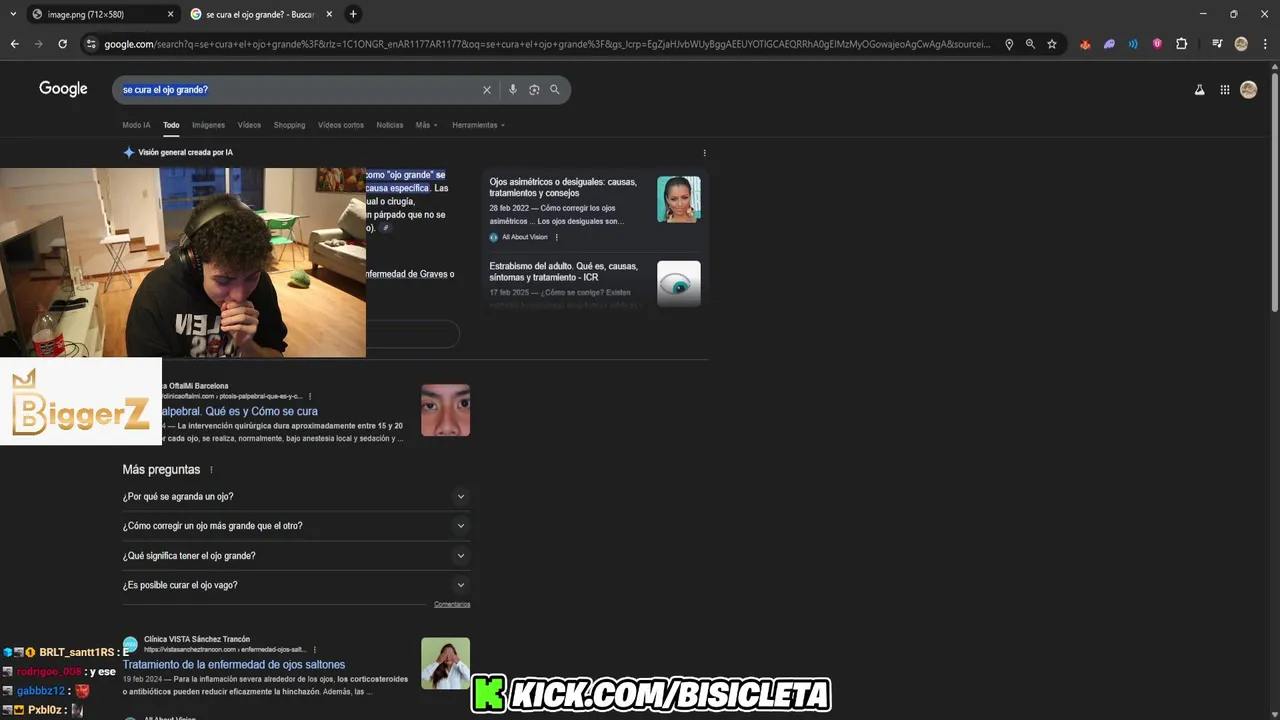Reload the page with the refresh icon
The image size is (1280, 720).
pos(62,44)
